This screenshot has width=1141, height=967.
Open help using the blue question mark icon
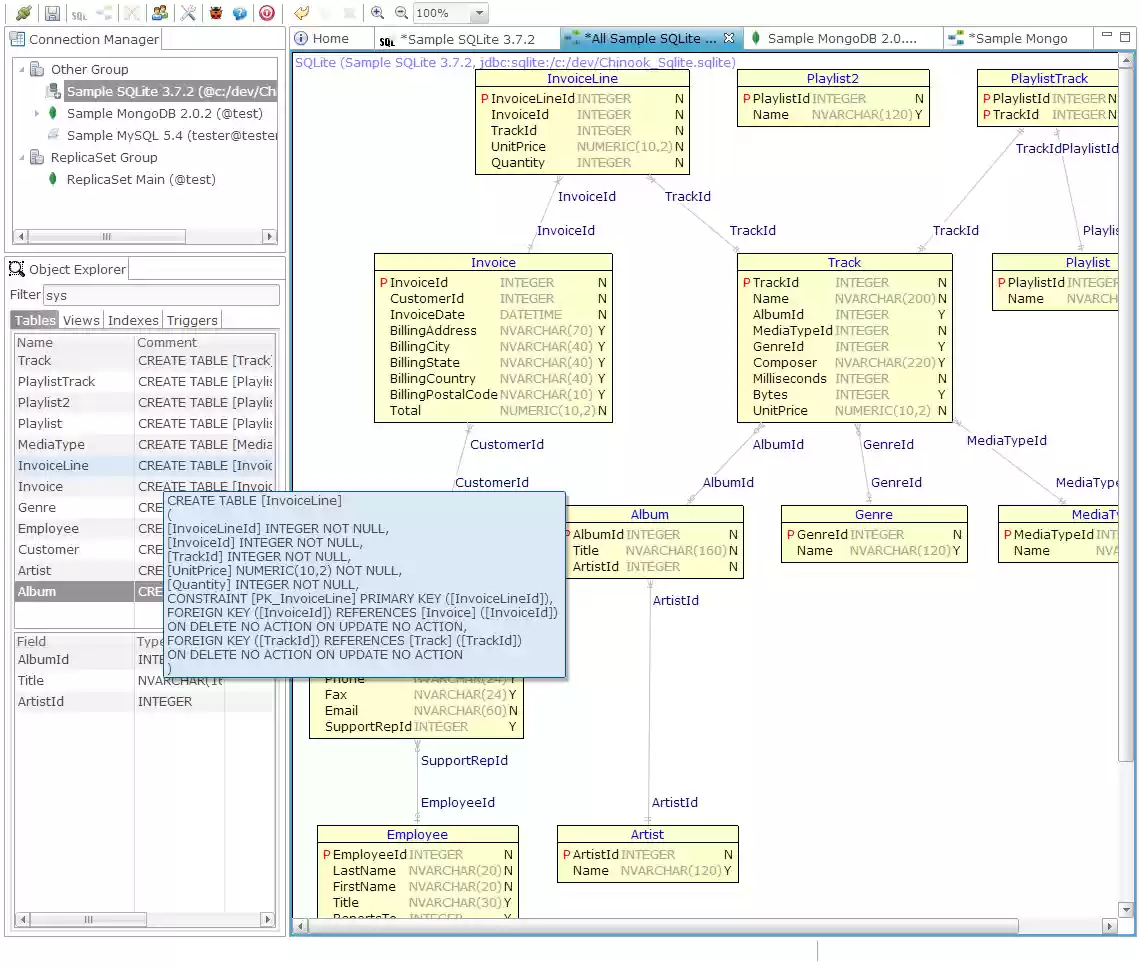coord(240,13)
